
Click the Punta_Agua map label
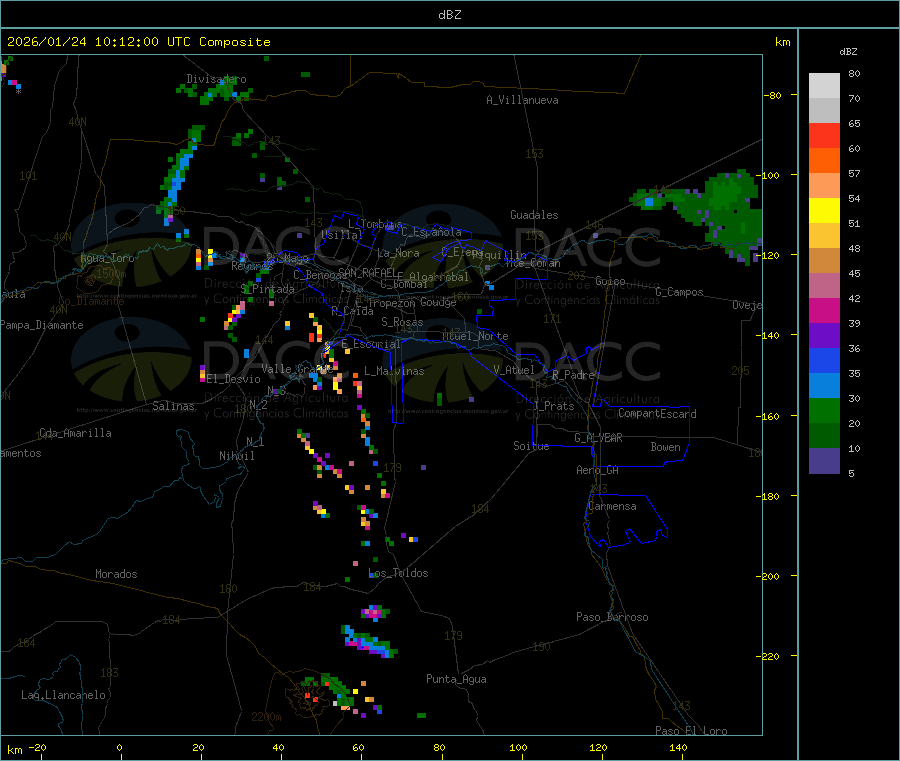point(456,679)
